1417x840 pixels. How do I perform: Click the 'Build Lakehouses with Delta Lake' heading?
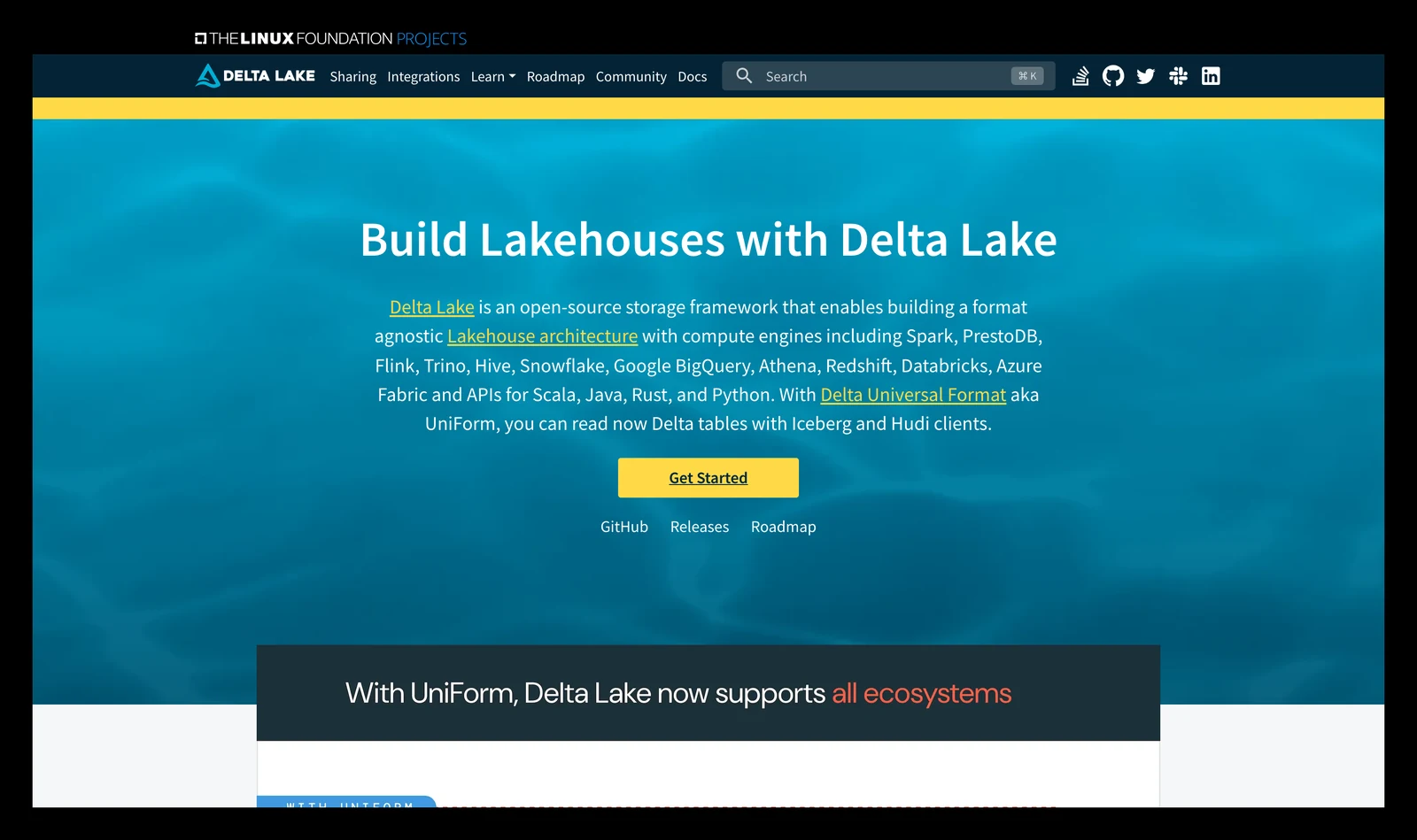coord(708,240)
